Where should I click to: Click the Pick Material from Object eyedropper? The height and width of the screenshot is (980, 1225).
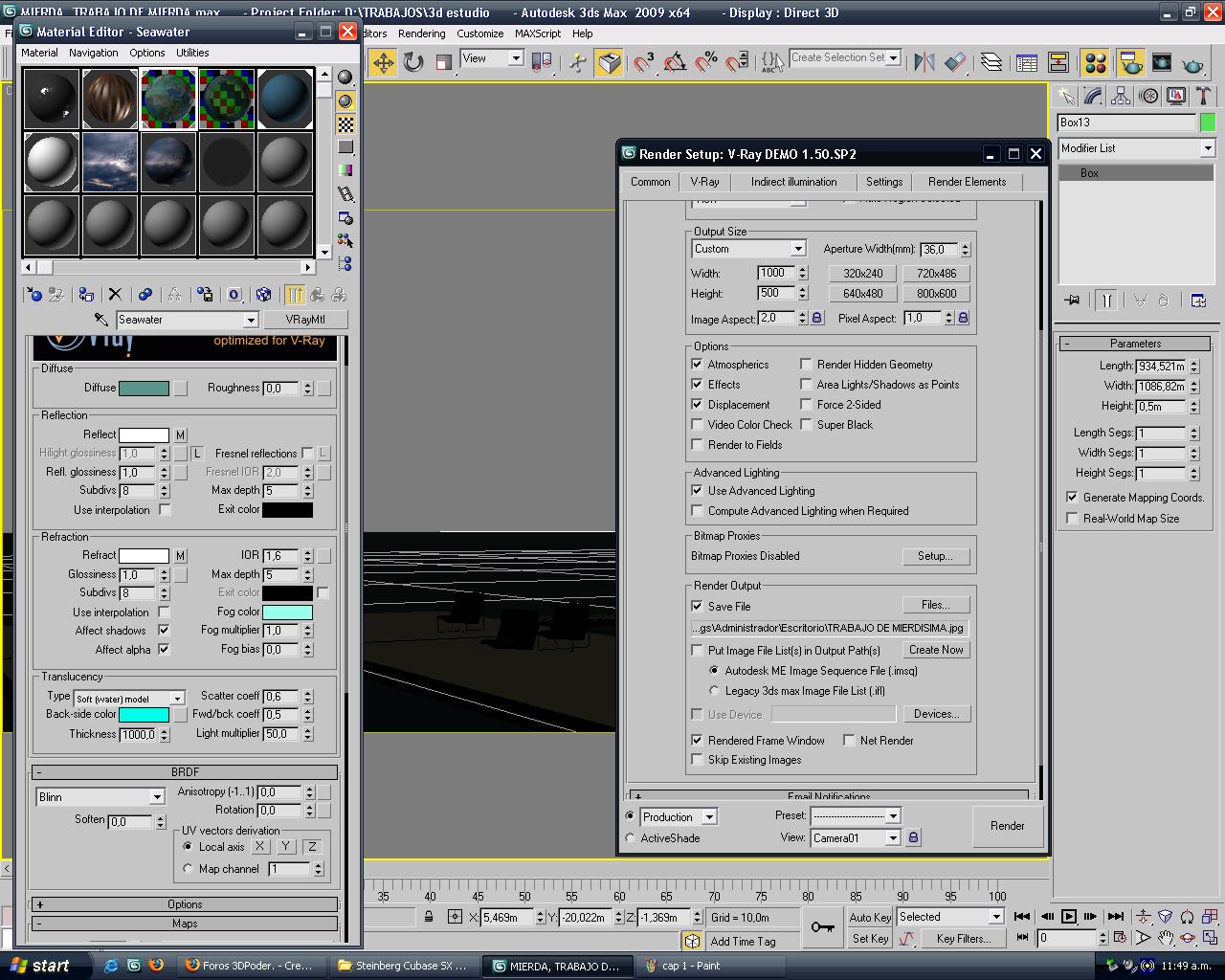coord(100,320)
